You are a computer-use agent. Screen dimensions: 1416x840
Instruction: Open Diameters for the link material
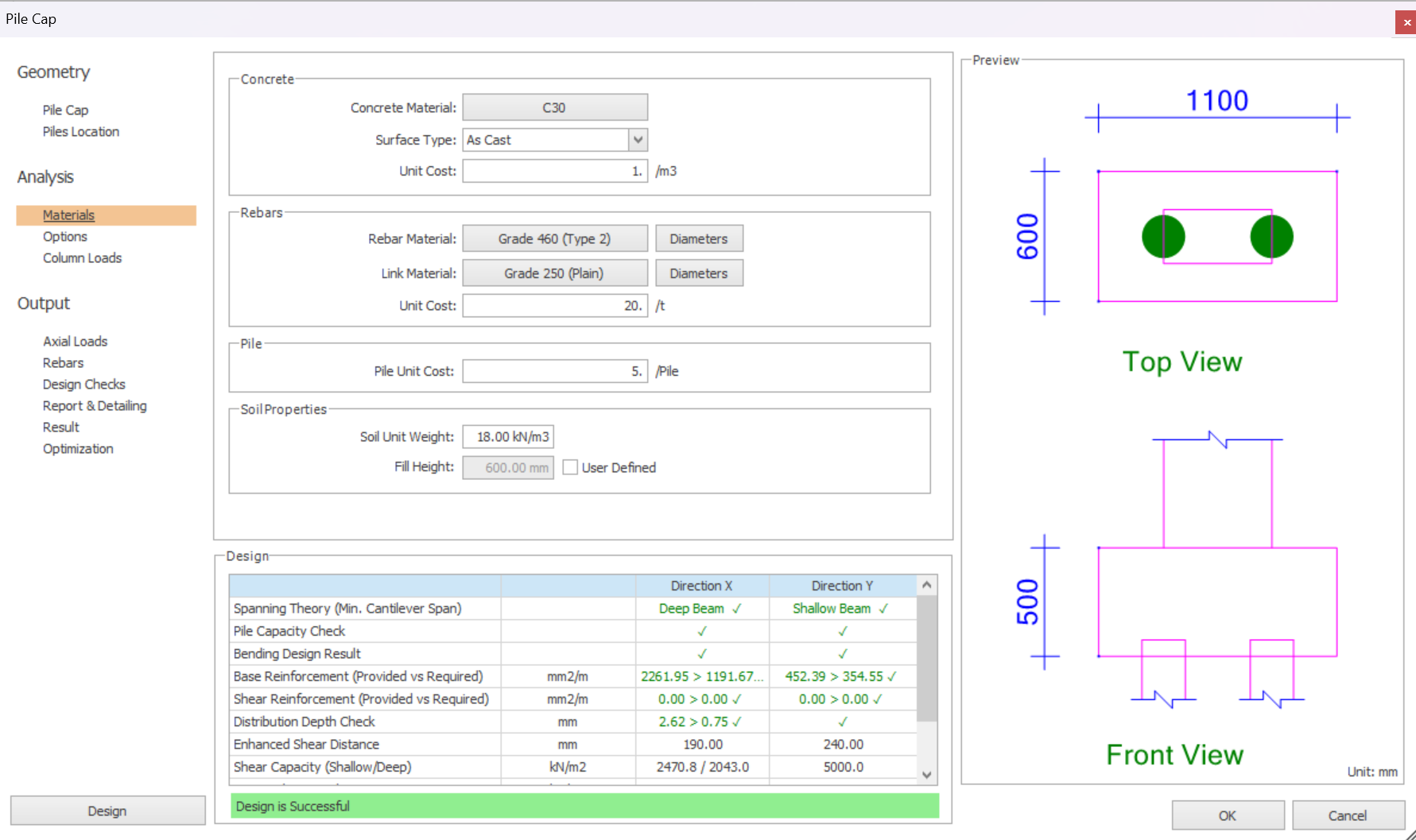698,273
